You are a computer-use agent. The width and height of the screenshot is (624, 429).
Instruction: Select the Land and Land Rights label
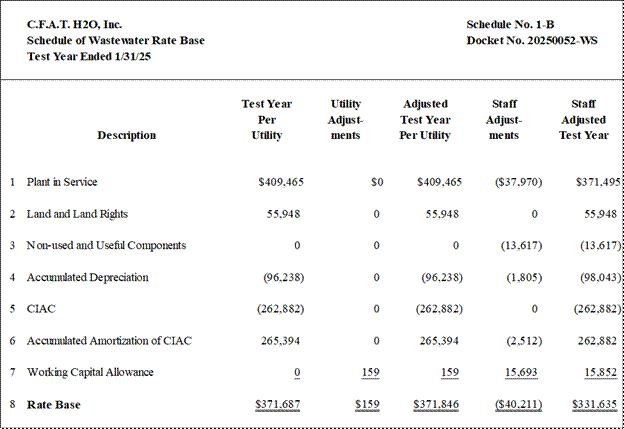coord(77,214)
